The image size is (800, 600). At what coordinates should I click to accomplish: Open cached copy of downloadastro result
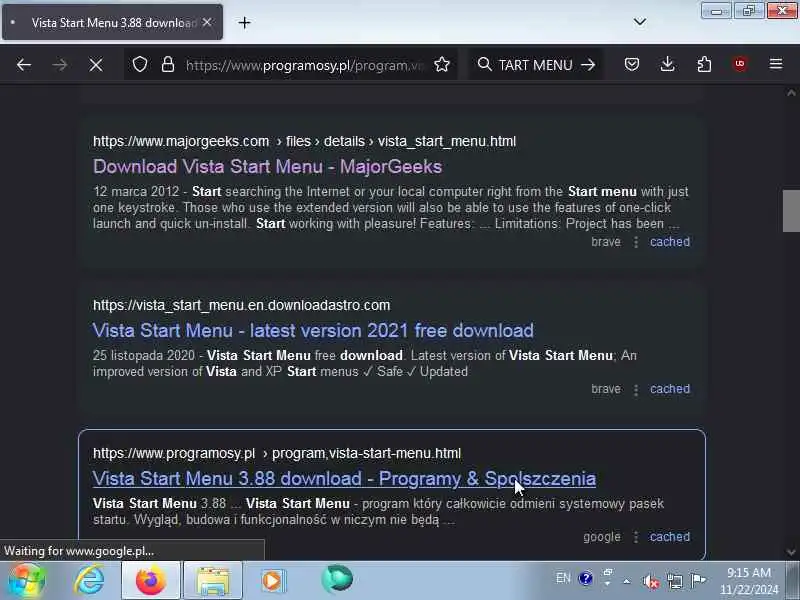tap(669, 389)
